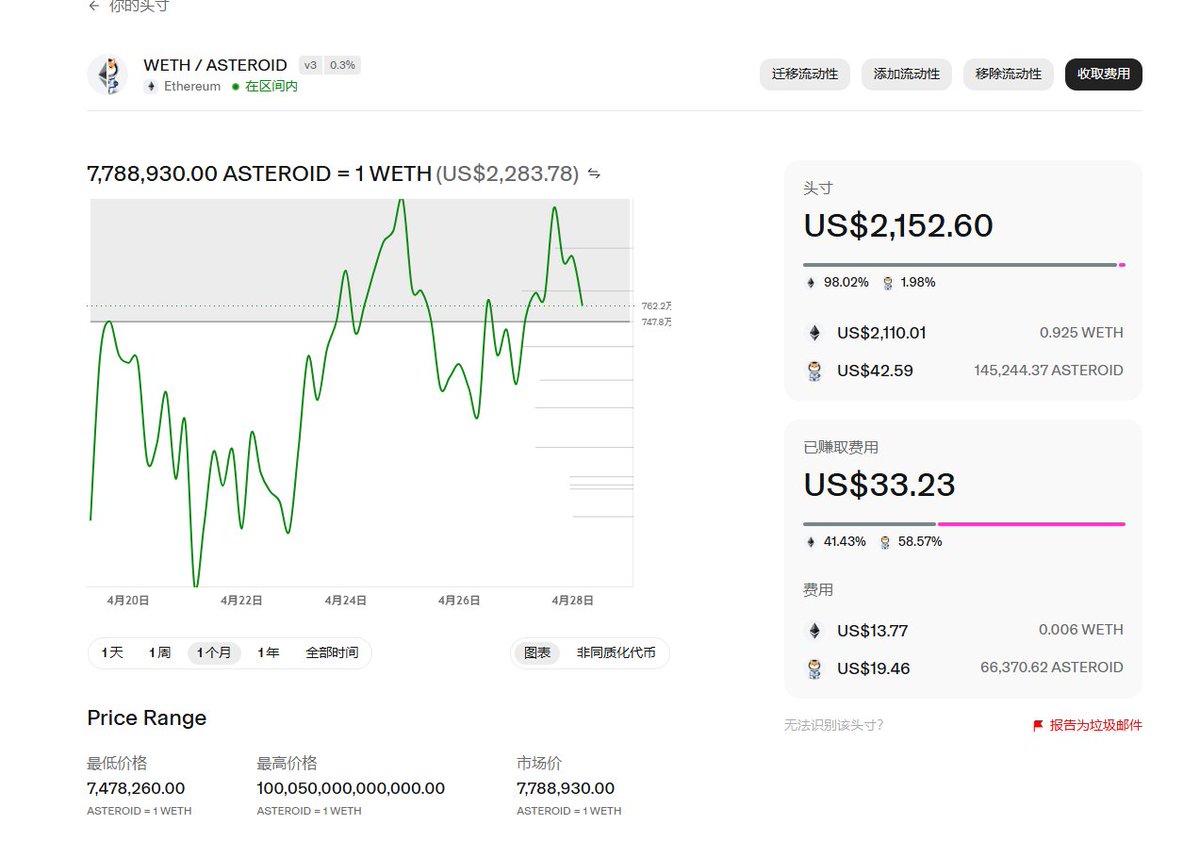Click the 在区间内 in-range status indicator
The width and height of the screenshot is (1200, 841).
pos(265,87)
